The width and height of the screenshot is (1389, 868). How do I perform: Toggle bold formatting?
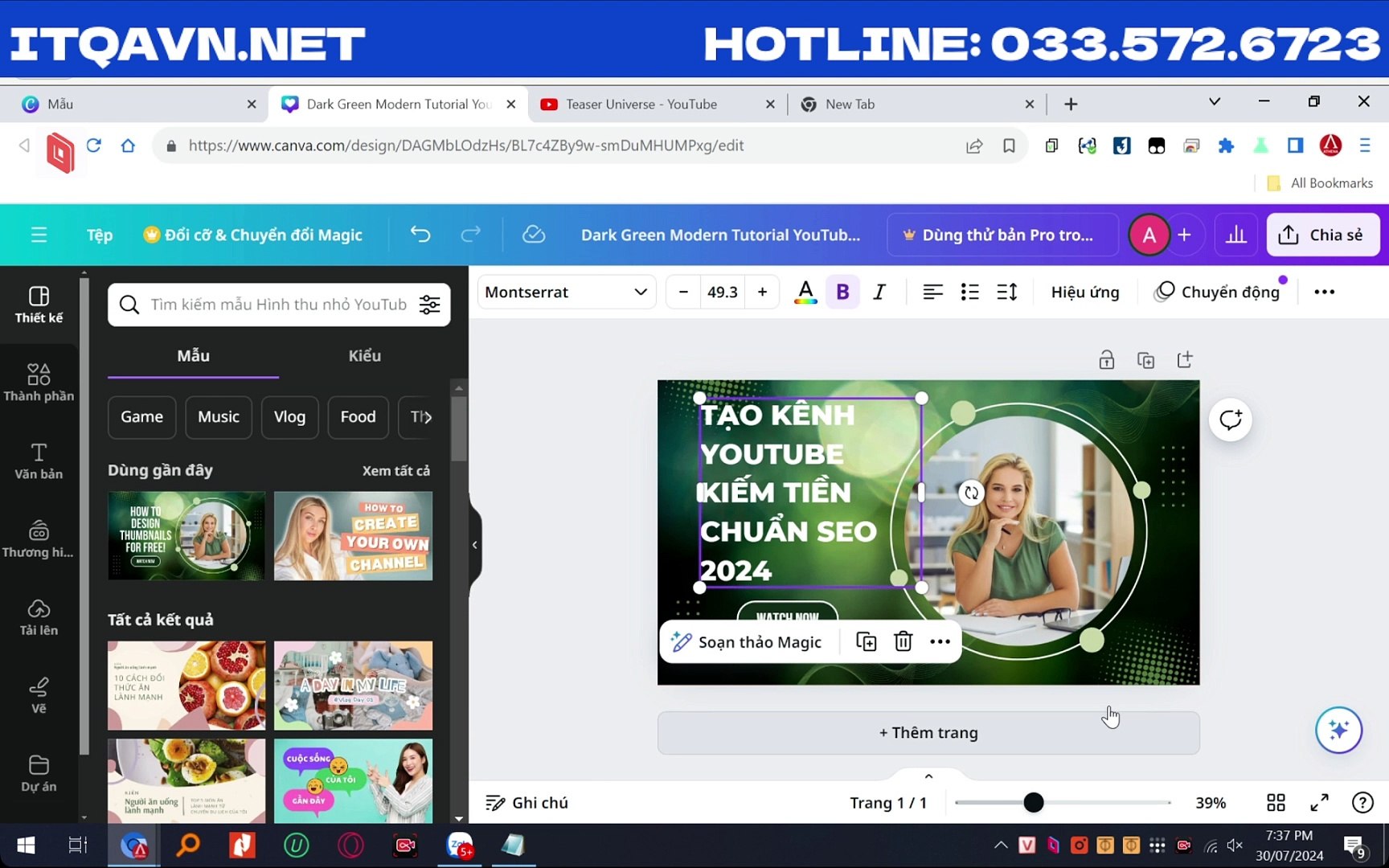(842, 291)
